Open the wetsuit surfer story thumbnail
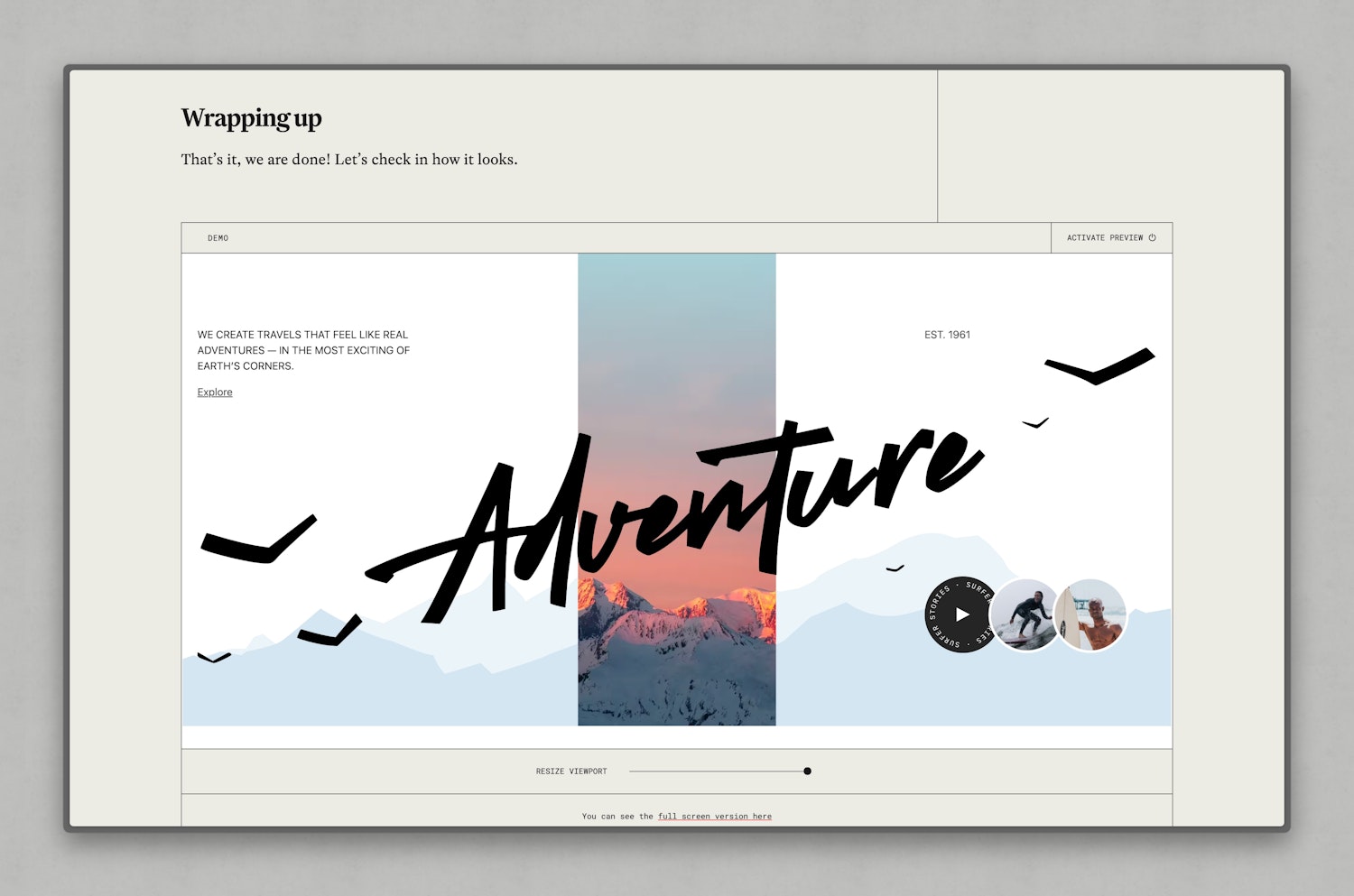Image resolution: width=1354 pixels, height=896 pixels. (1025, 615)
